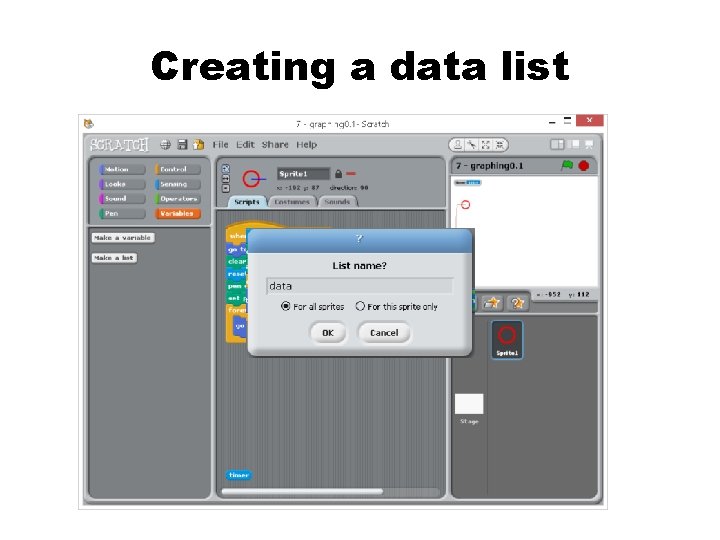Click the Sprite1 name field

(x=304, y=174)
